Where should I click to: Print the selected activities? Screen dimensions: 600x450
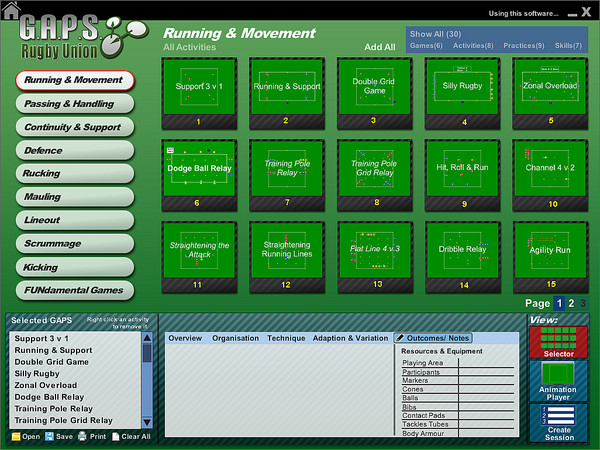tap(94, 436)
